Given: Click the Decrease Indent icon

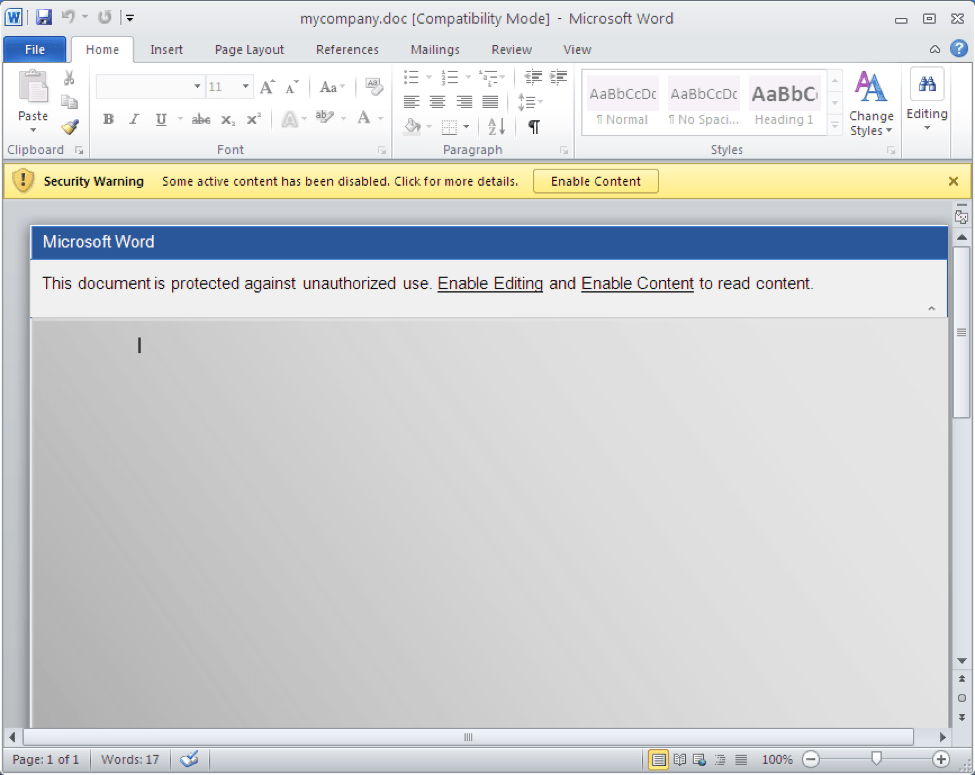Looking at the screenshot, I should pos(533,77).
